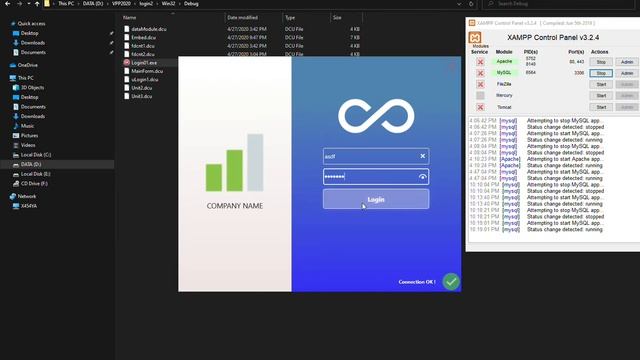Viewport: 640px width, 360px height.
Task: Select Login01.exe application icon
Action: 127,62
